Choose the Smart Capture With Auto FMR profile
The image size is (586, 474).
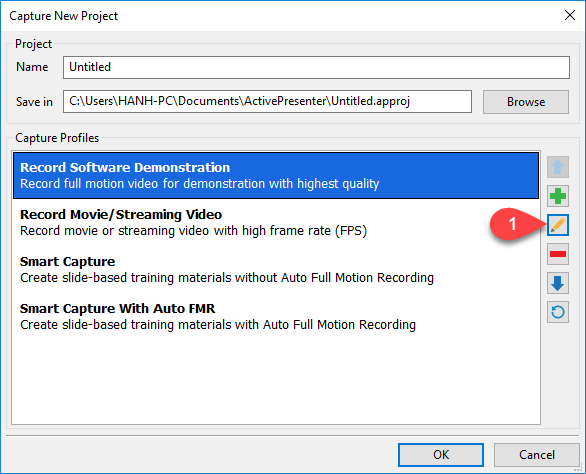pos(276,317)
